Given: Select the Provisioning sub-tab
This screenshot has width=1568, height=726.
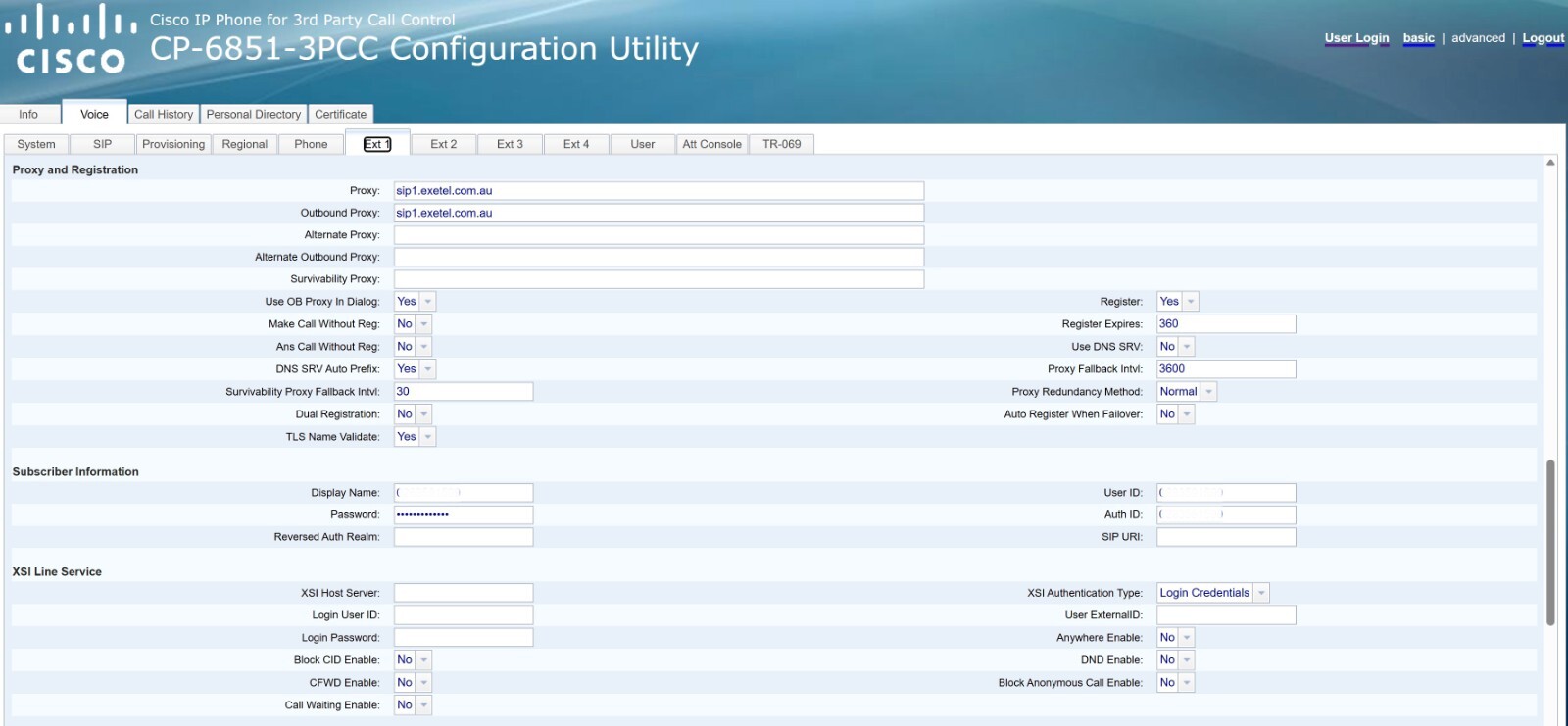Looking at the screenshot, I should 173,144.
